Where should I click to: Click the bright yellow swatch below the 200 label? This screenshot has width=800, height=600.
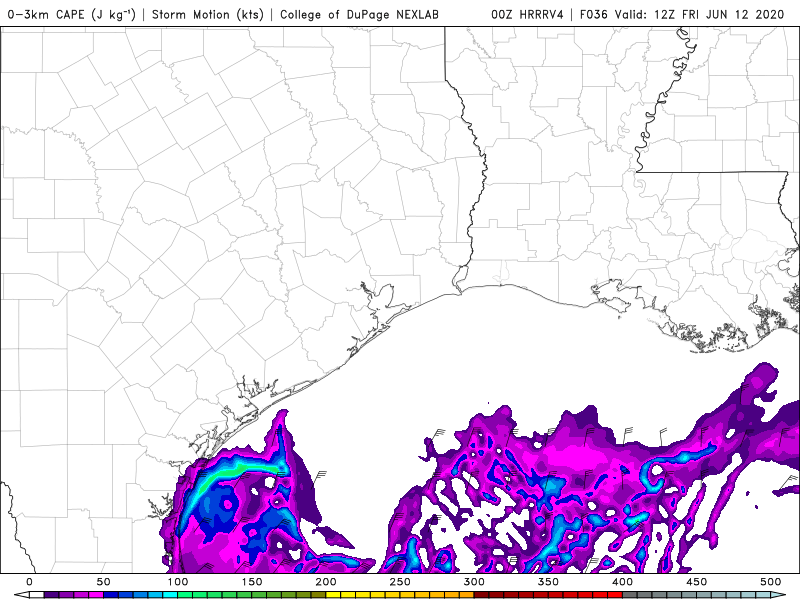click(x=333, y=594)
